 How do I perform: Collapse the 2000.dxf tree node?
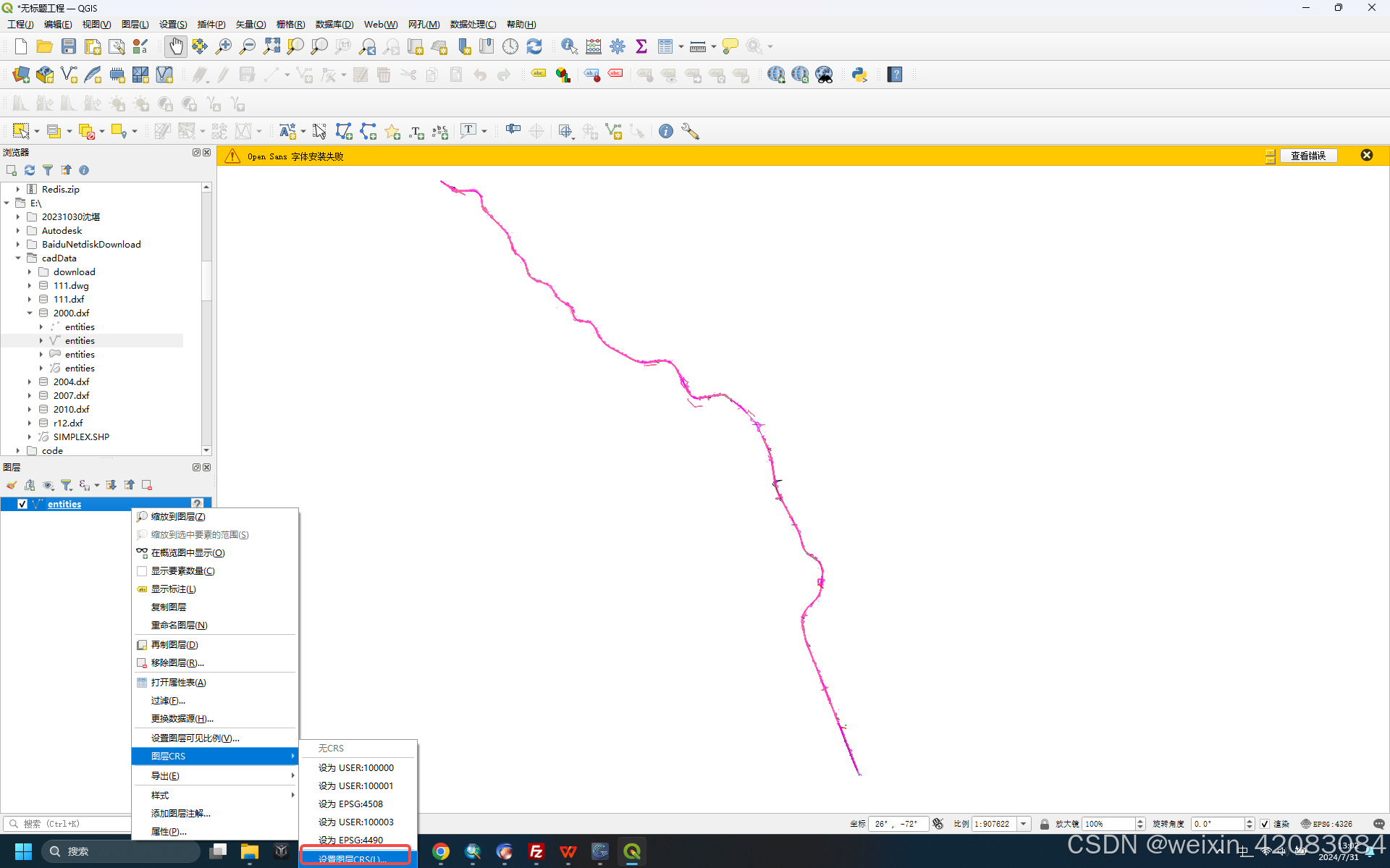tap(30, 313)
